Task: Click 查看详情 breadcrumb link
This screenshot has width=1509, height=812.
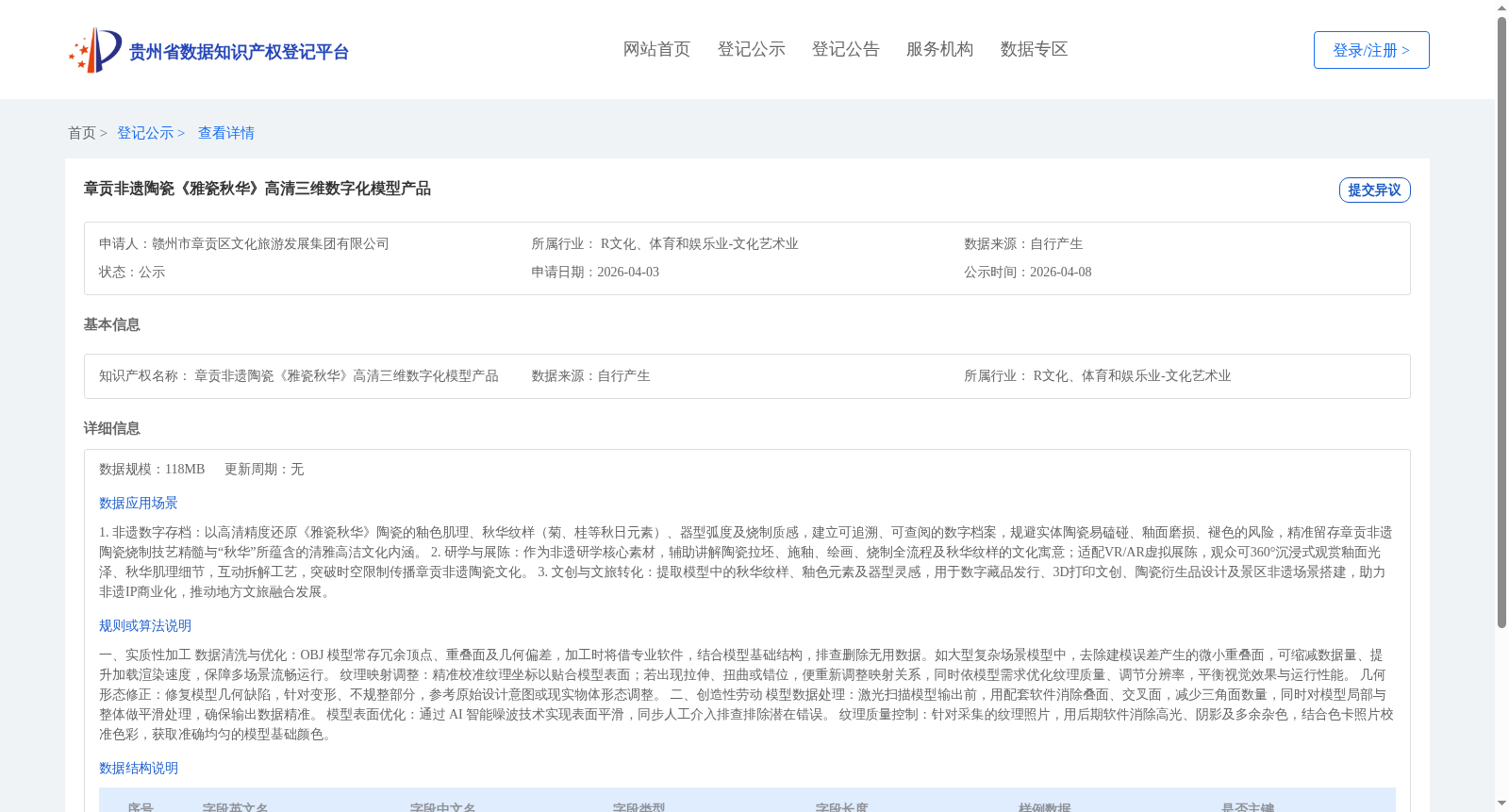Action: coord(226,133)
